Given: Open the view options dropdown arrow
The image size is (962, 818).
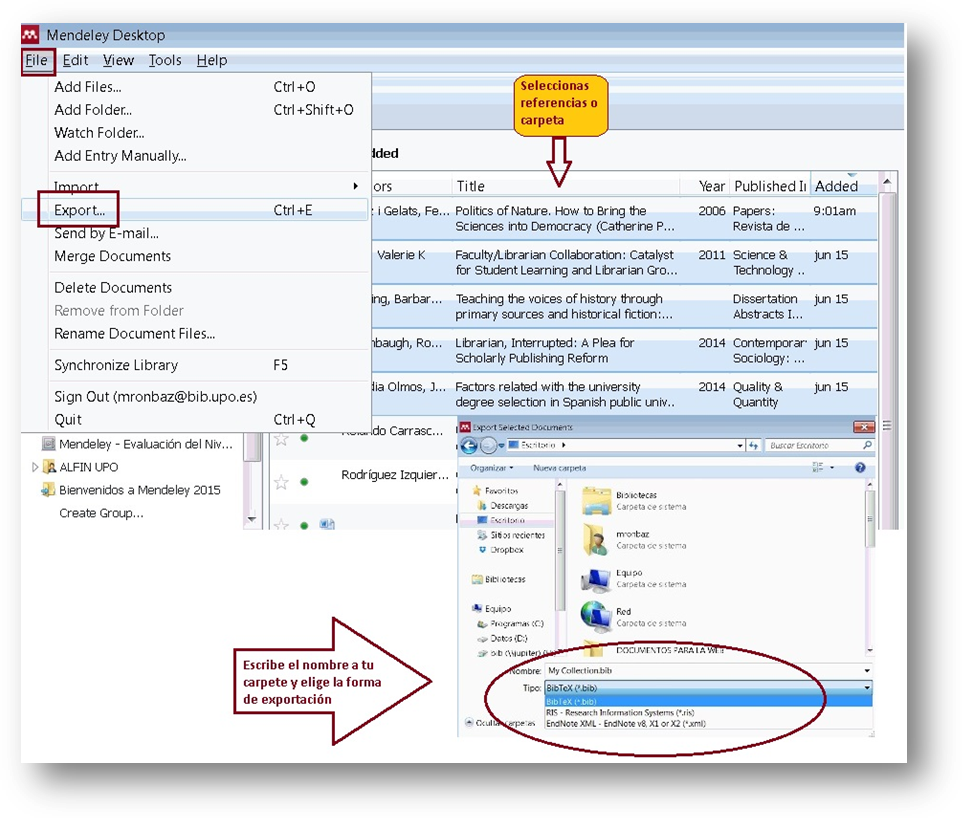Looking at the screenshot, I should pyautogui.click(x=832, y=468).
